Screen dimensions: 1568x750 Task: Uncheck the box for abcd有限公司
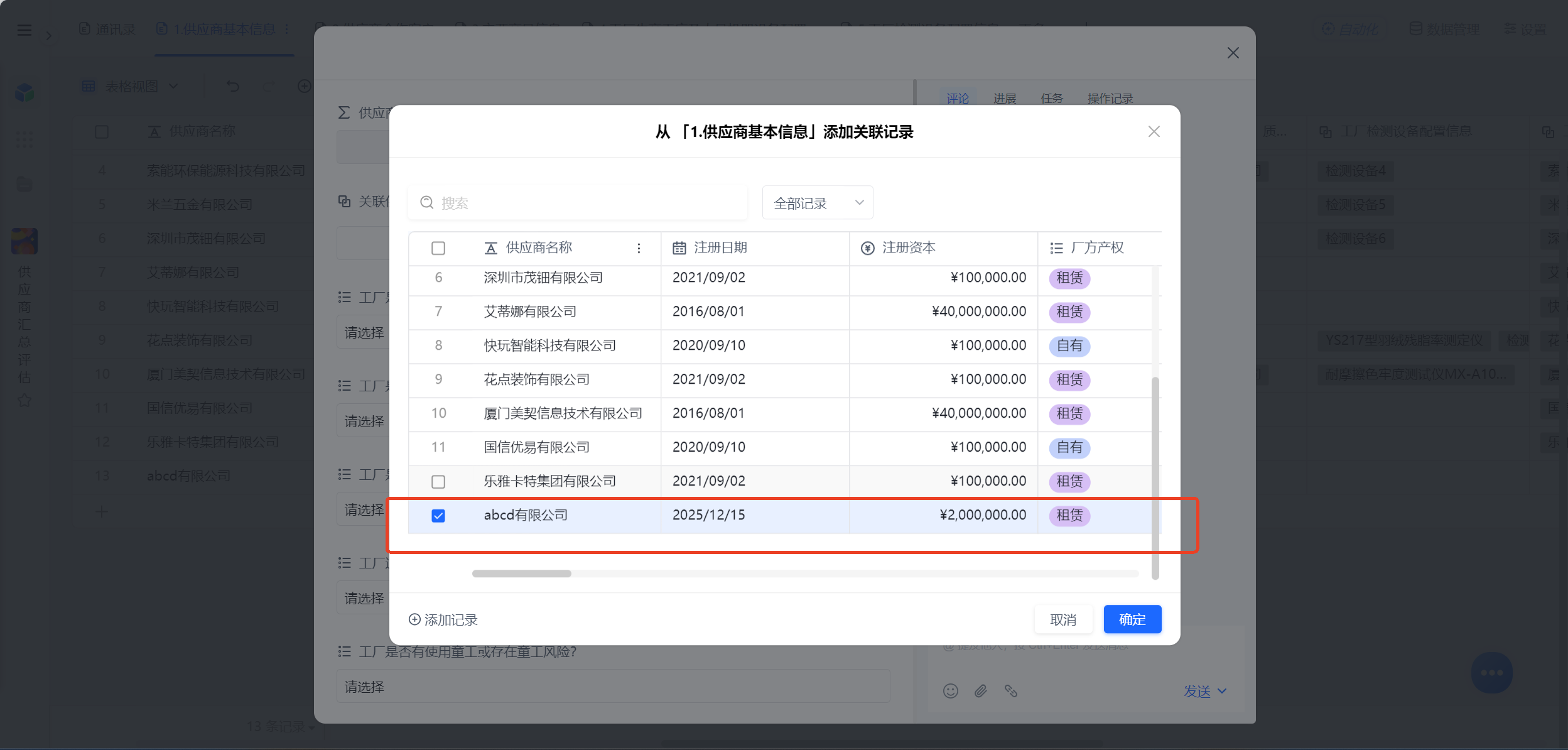[x=438, y=516]
